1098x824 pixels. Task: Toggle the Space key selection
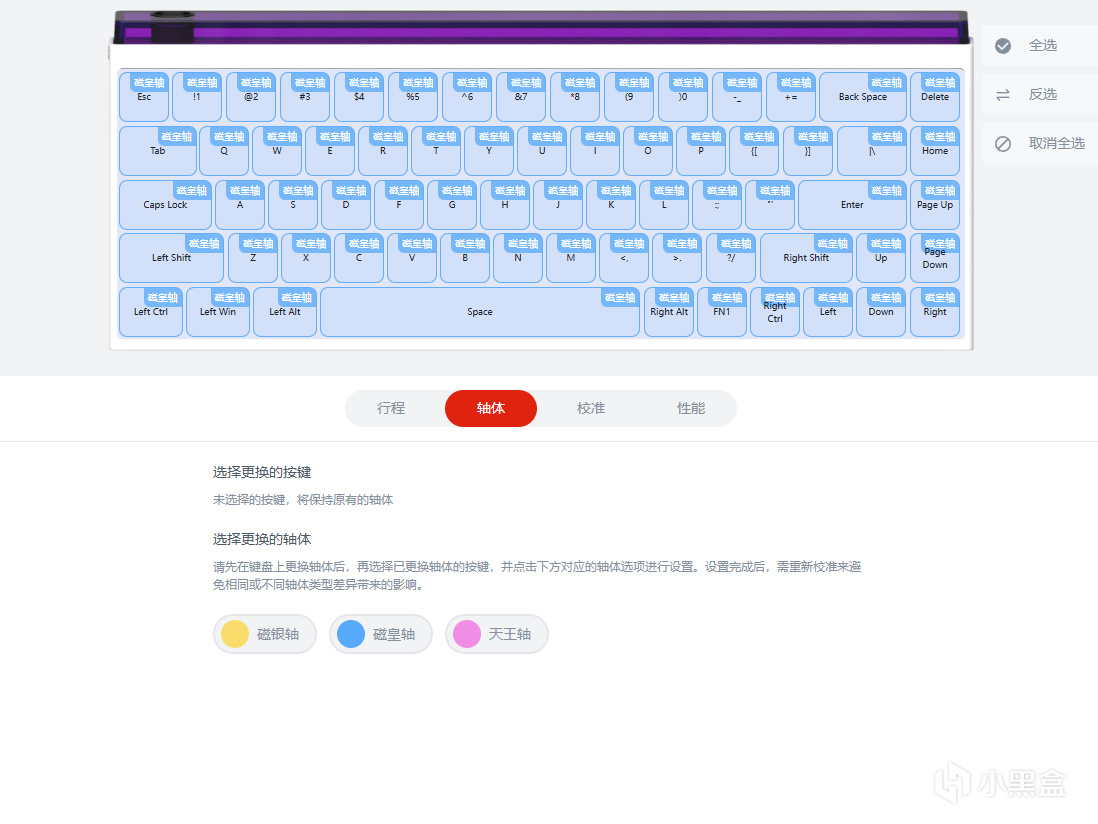[480, 312]
